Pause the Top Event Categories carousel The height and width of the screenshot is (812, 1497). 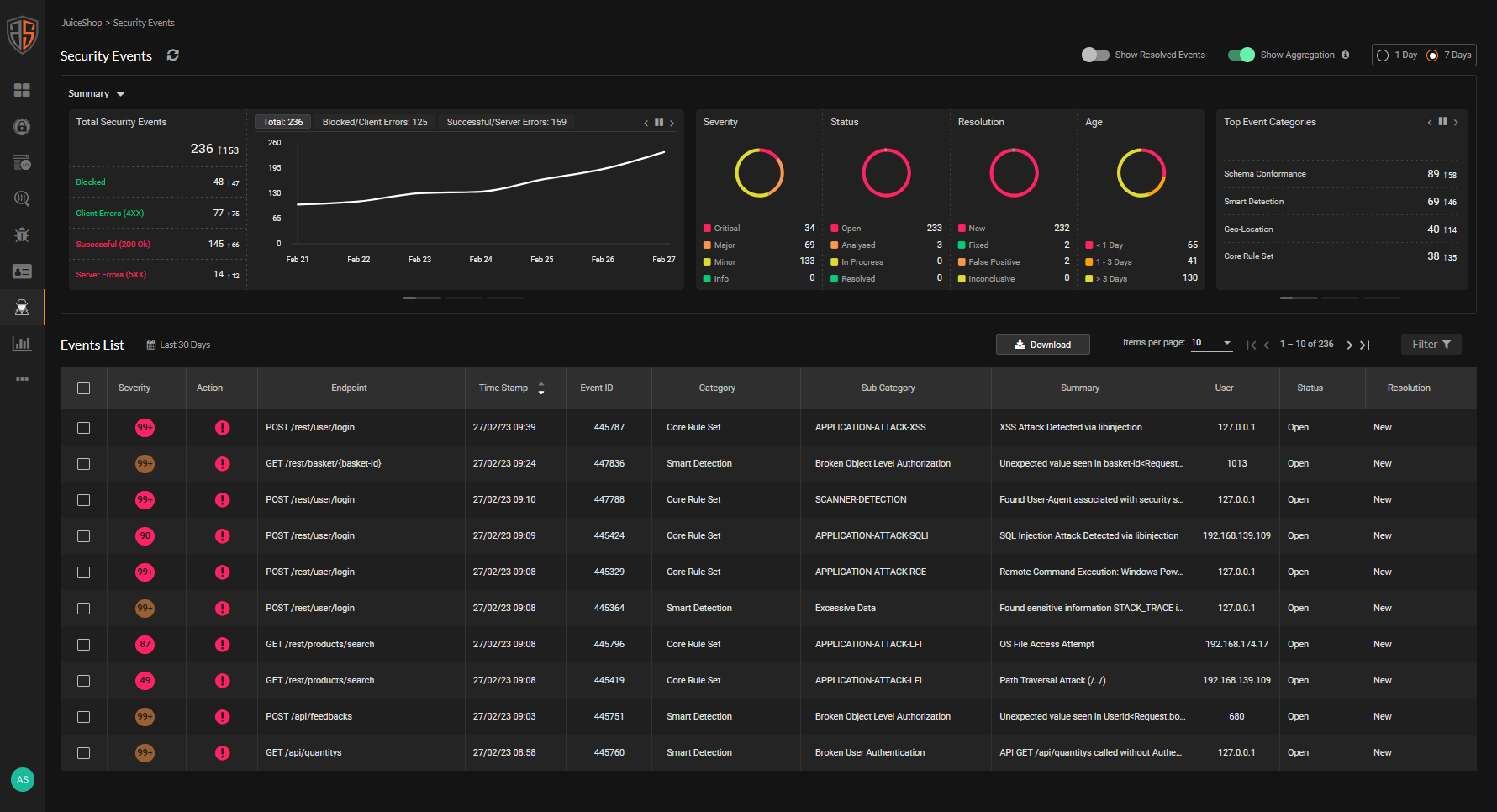click(x=1443, y=122)
